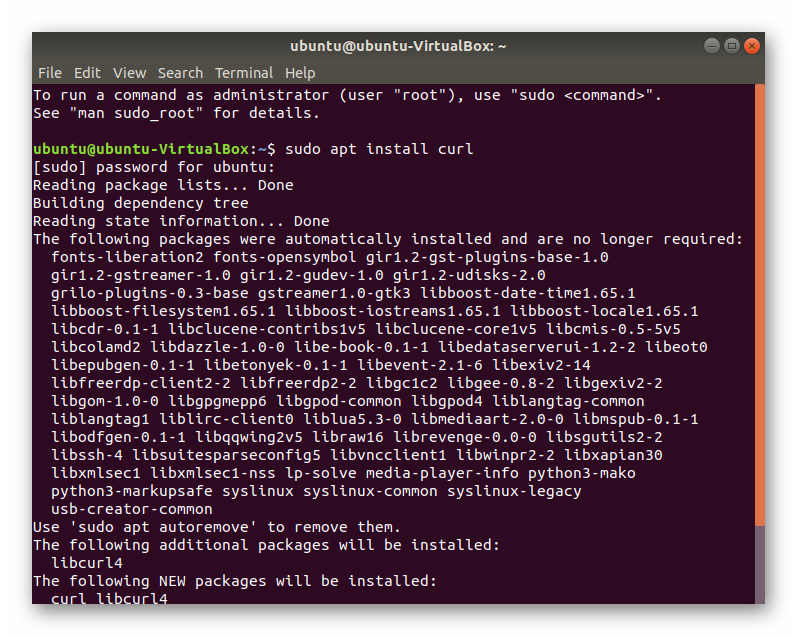Click package name 'libxmlsec1-nss'
Screen dimensions: 797x636
tap(213, 473)
